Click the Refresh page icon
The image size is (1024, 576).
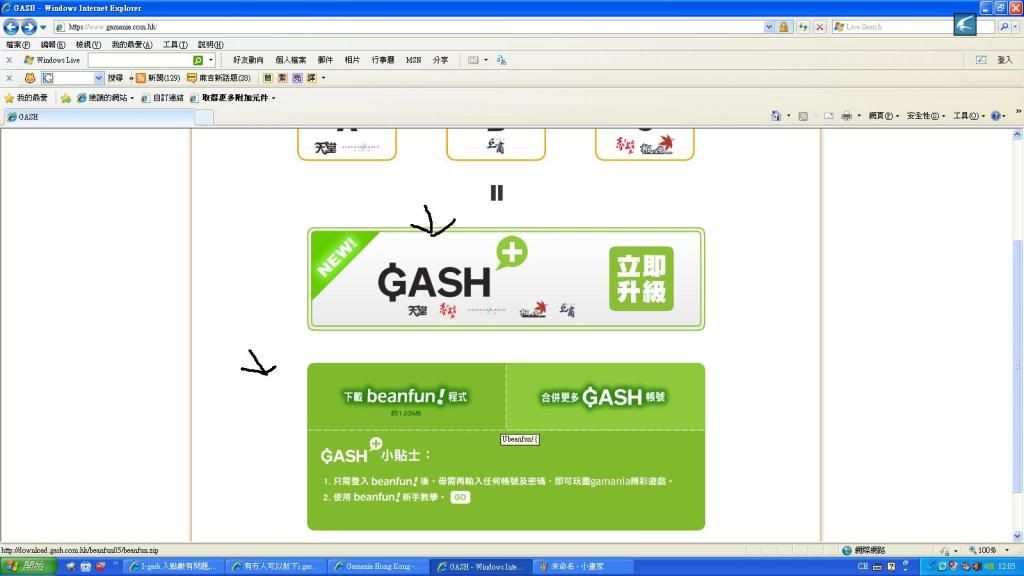(803, 27)
